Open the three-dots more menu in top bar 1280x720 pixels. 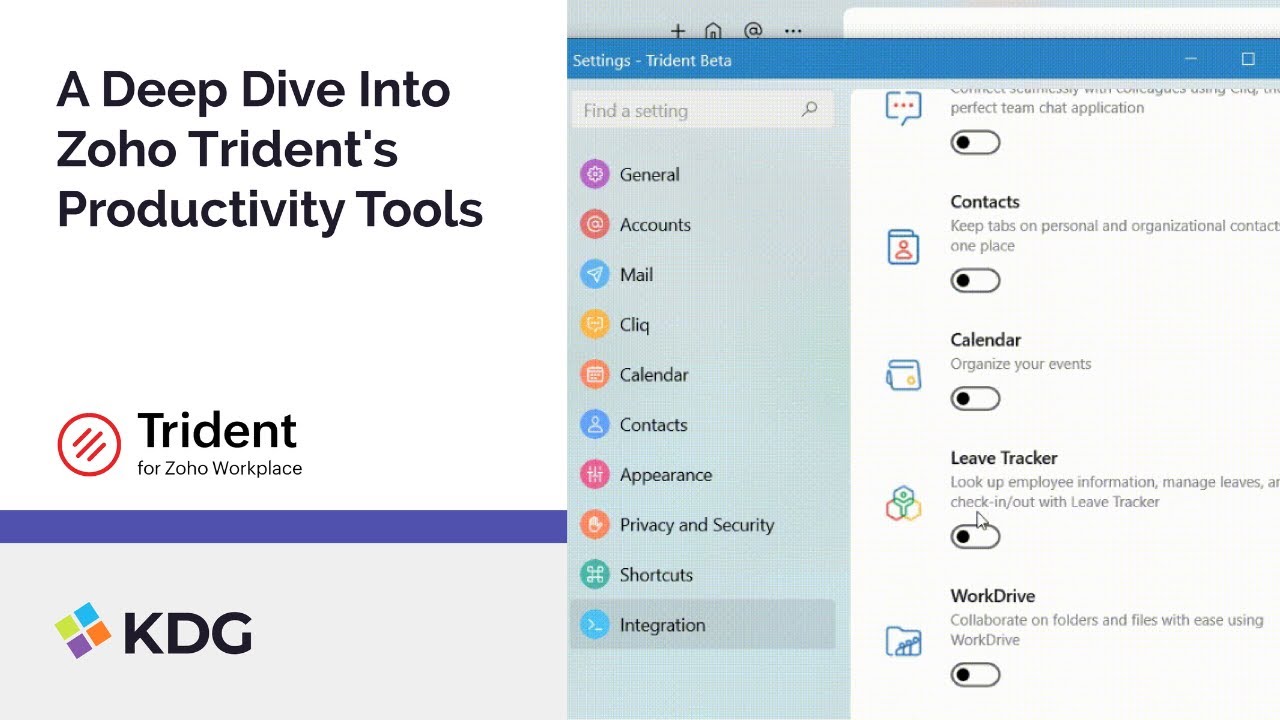(x=793, y=31)
